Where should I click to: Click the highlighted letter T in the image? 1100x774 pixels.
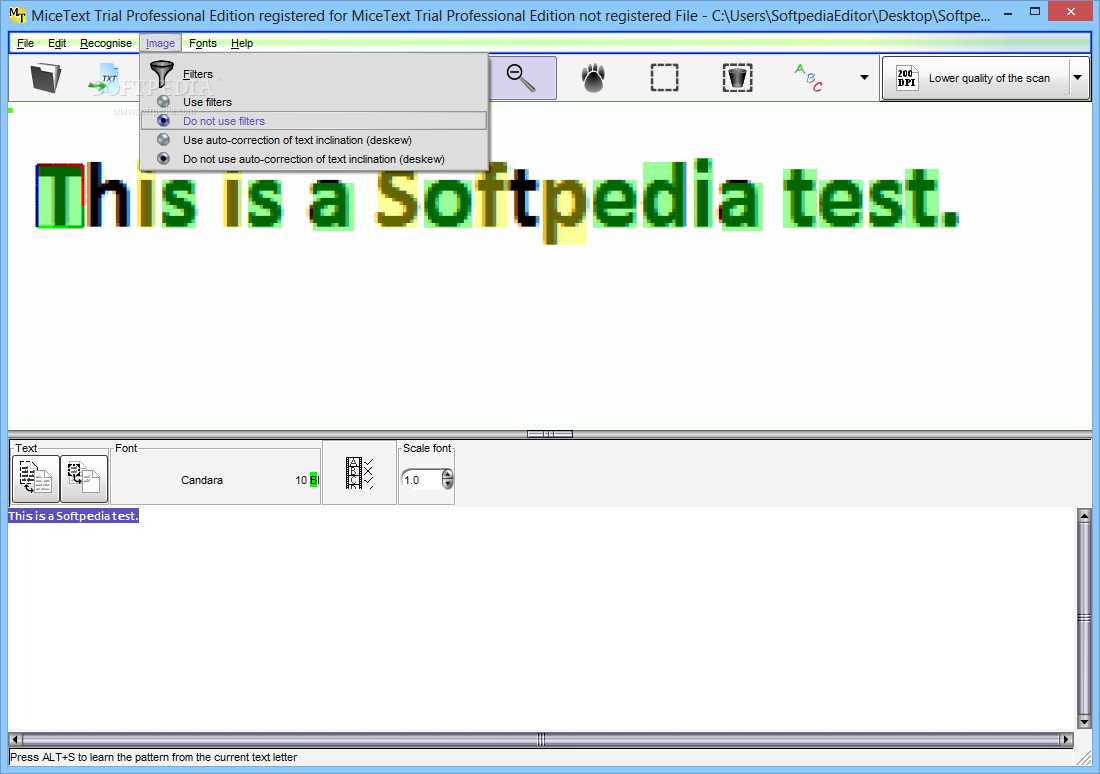(x=60, y=196)
